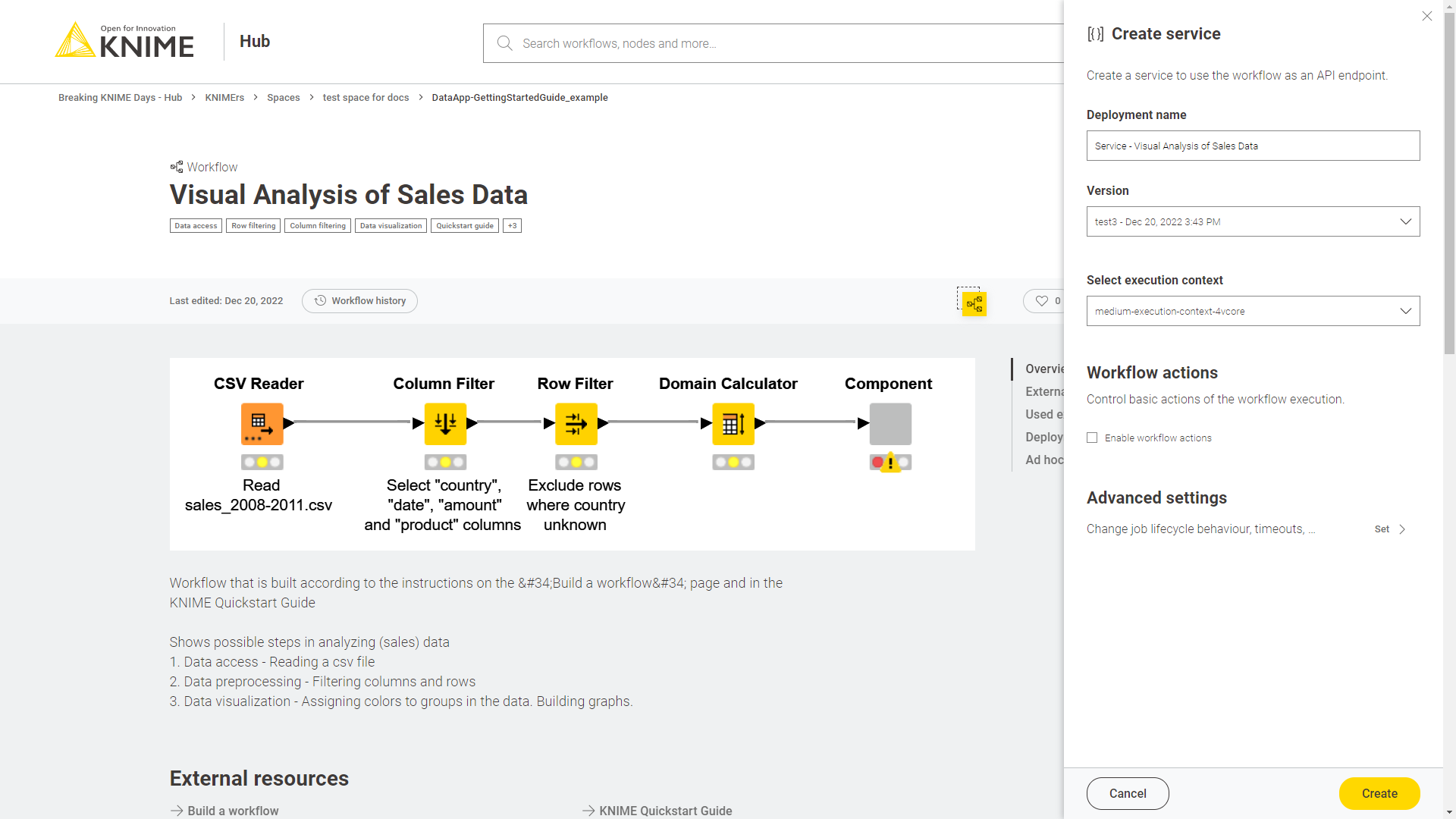Click CSV Reader traffic light status
This screenshot has height=819, width=1456.
[262, 462]
